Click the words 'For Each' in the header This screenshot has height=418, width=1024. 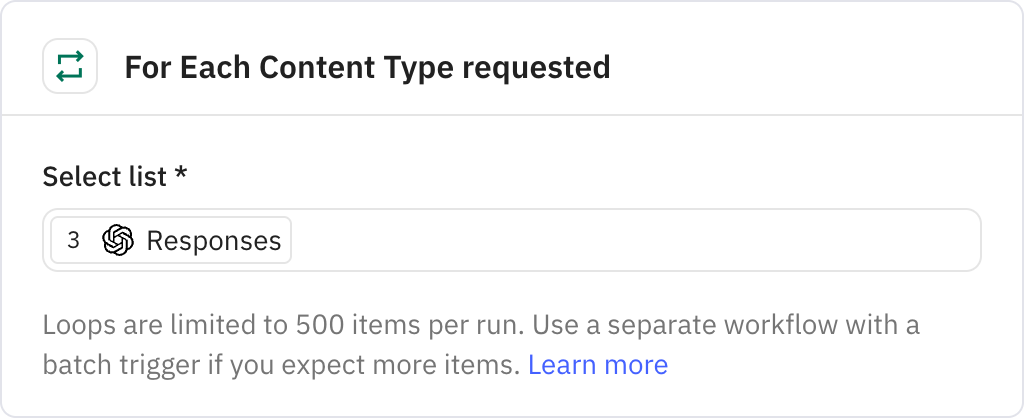pyautogui.click(x=188, y=67)
